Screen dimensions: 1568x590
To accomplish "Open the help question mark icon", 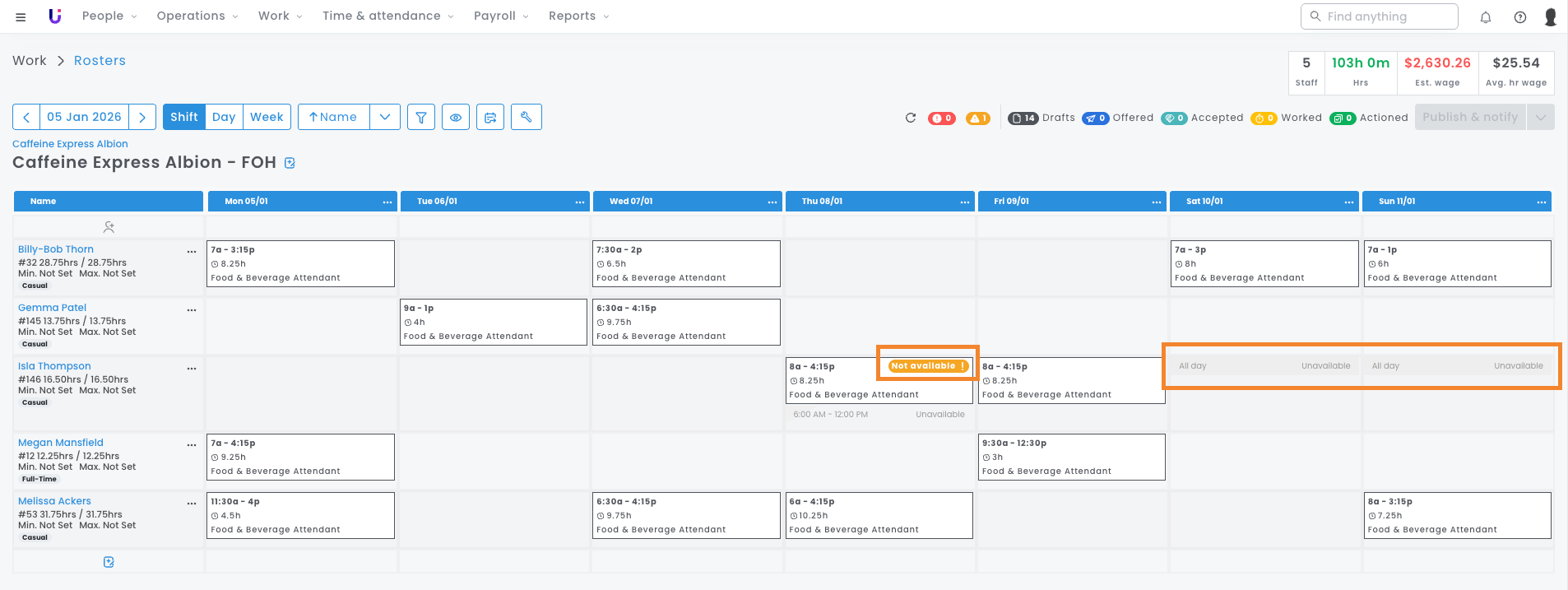I will click(1519, 17).
